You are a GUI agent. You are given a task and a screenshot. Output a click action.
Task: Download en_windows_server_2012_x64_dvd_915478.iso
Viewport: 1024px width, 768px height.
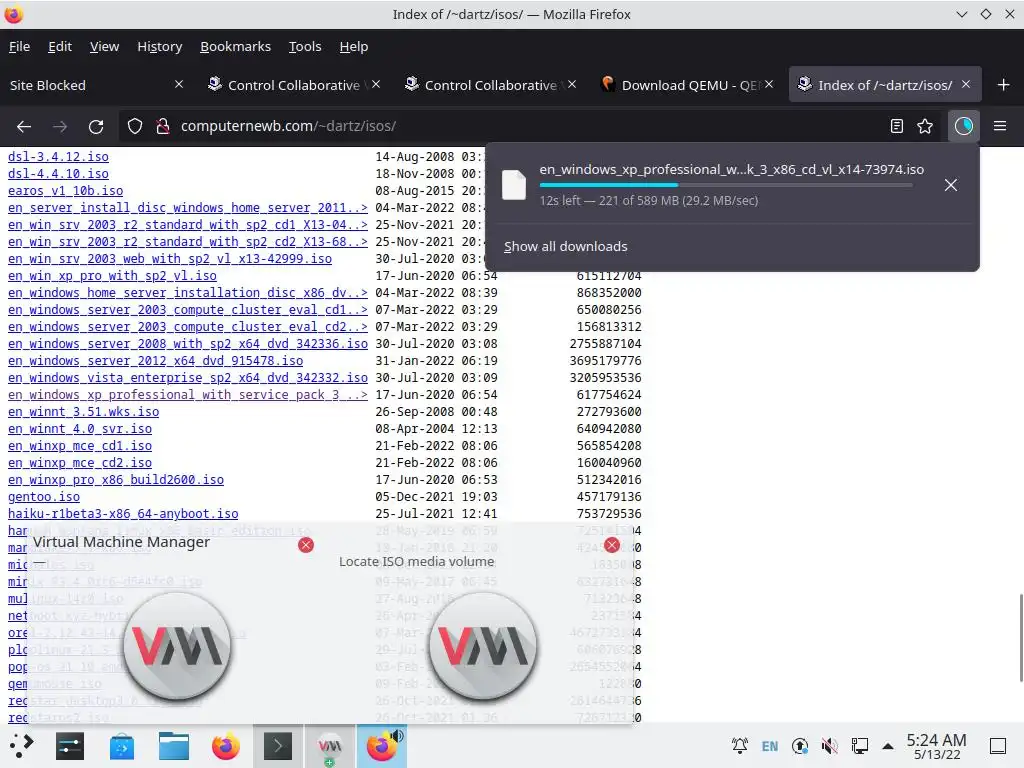(x=155, y=360)
